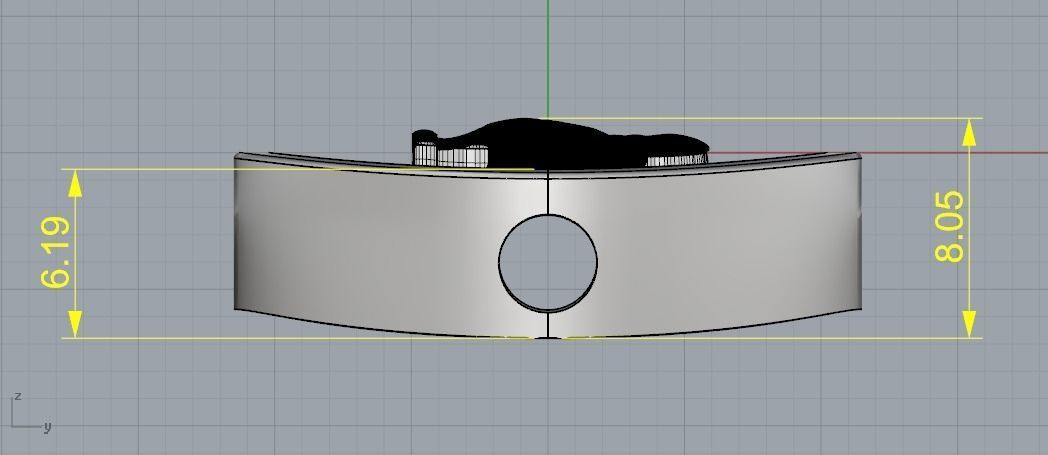Screen dimensions: 1048x455
Task: Select the lower arrowhead of the 6.19 dimension
Action: point(76,324)
